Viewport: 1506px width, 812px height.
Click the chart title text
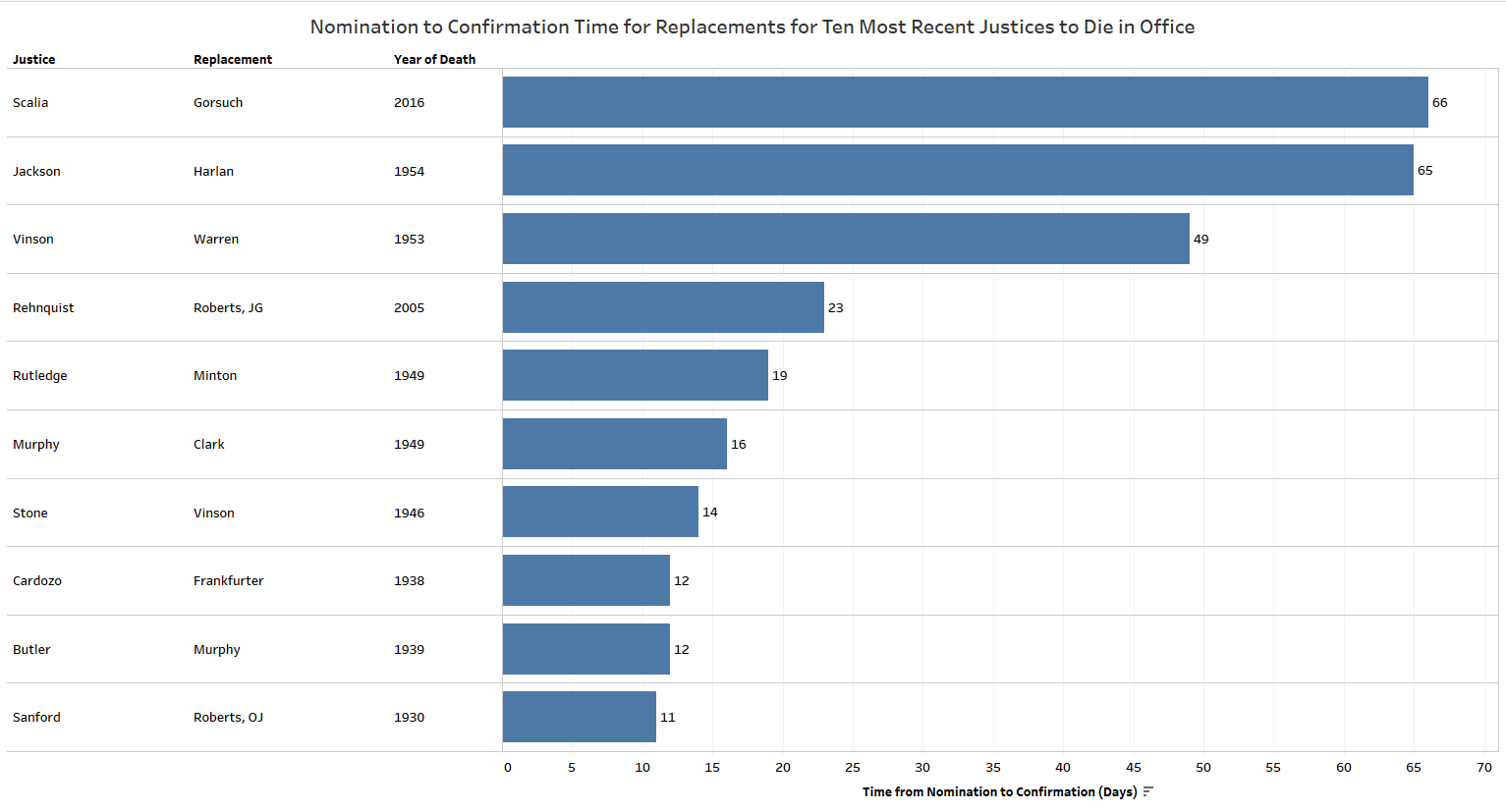click(753, 27)
